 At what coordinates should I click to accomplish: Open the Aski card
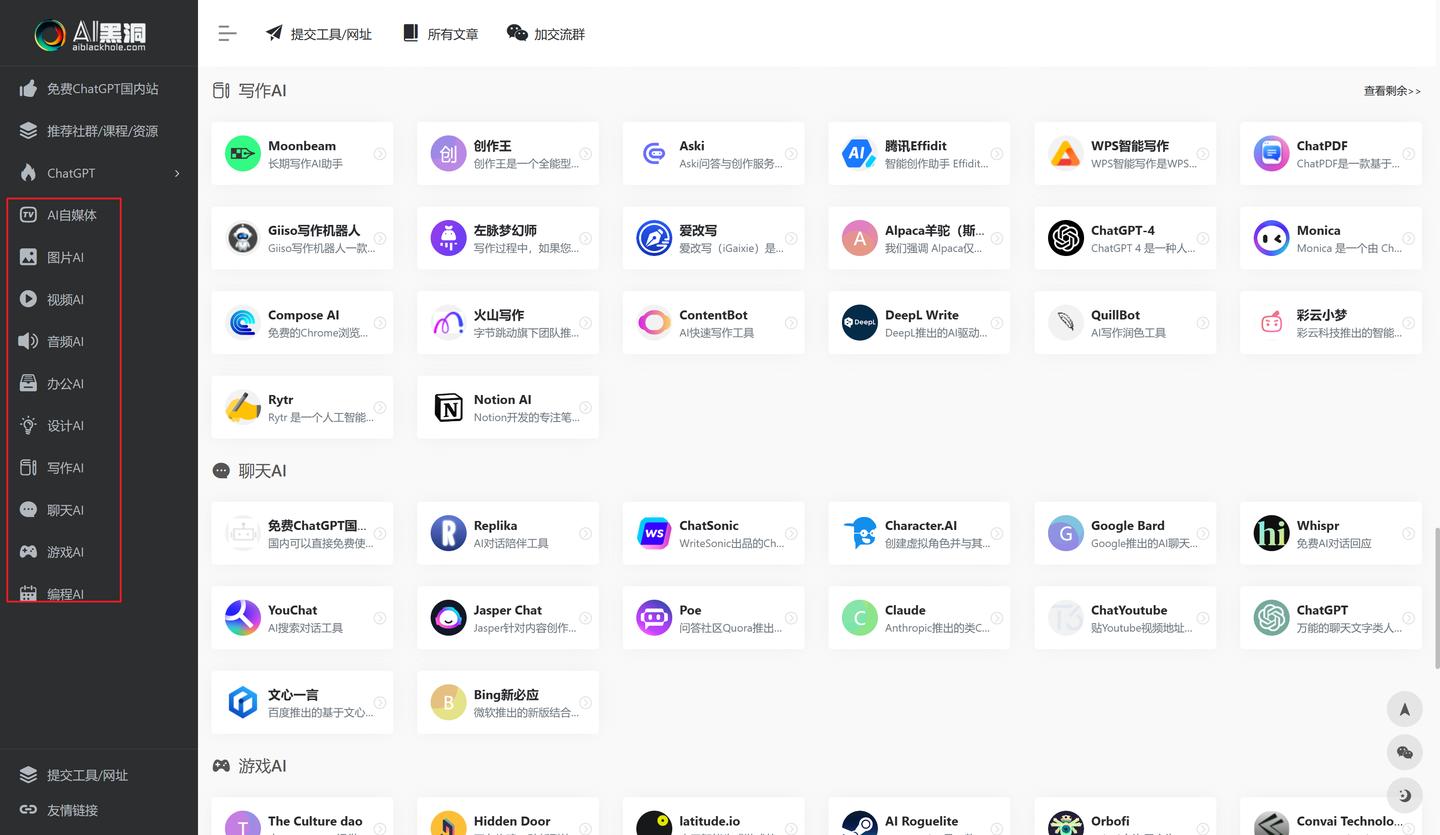(x=713, y=154)
